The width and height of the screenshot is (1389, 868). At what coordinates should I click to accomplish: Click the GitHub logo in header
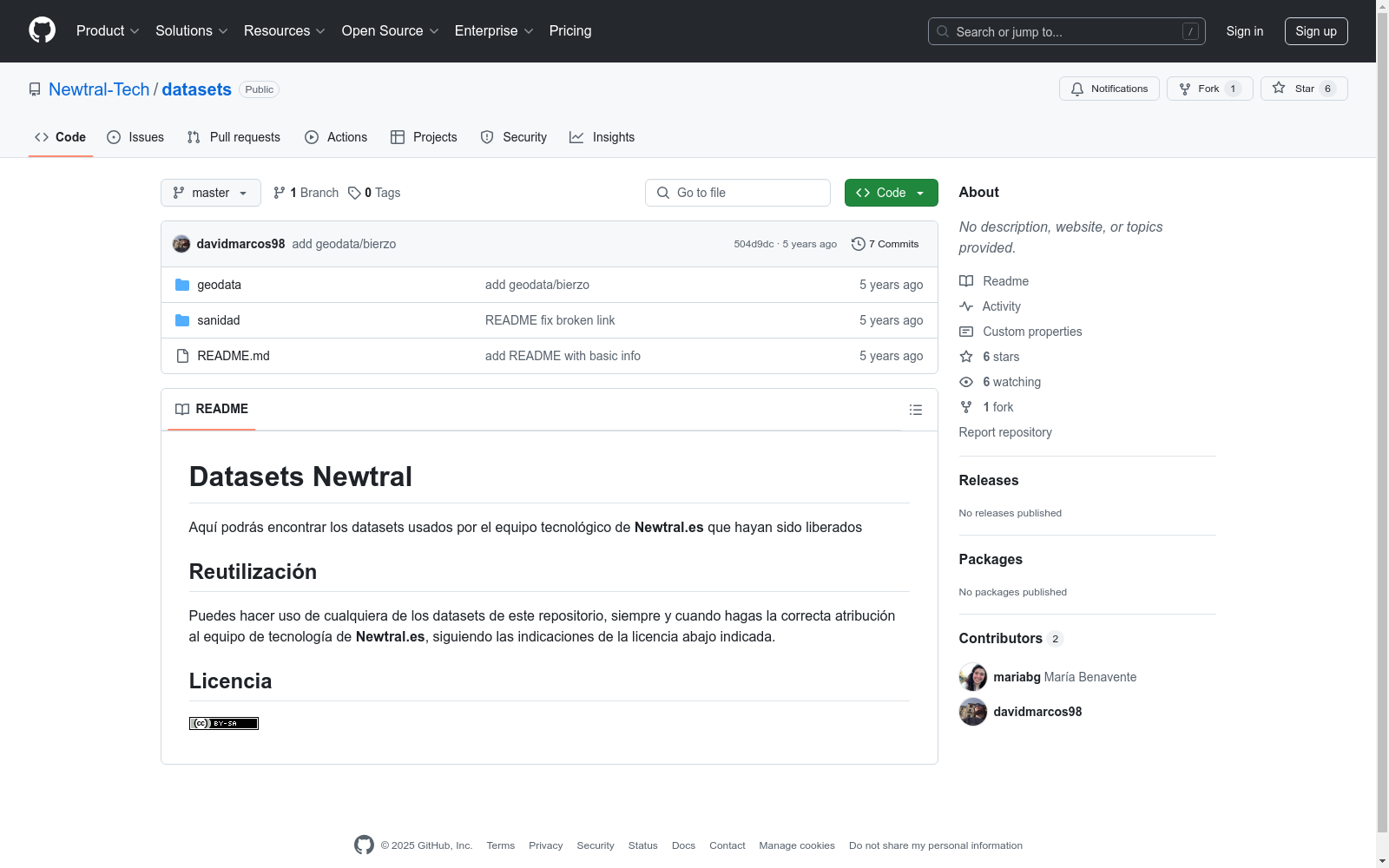[42, 30]
